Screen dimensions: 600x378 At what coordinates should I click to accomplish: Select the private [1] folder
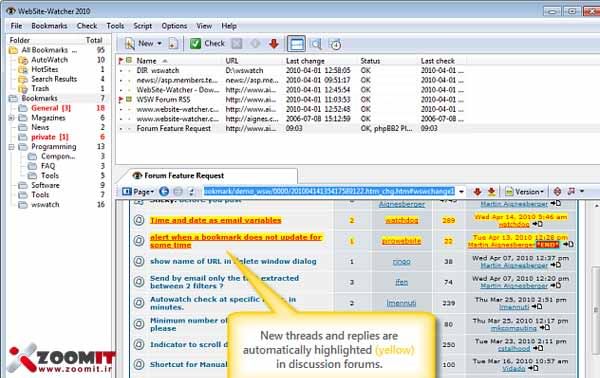click(49, 137)
